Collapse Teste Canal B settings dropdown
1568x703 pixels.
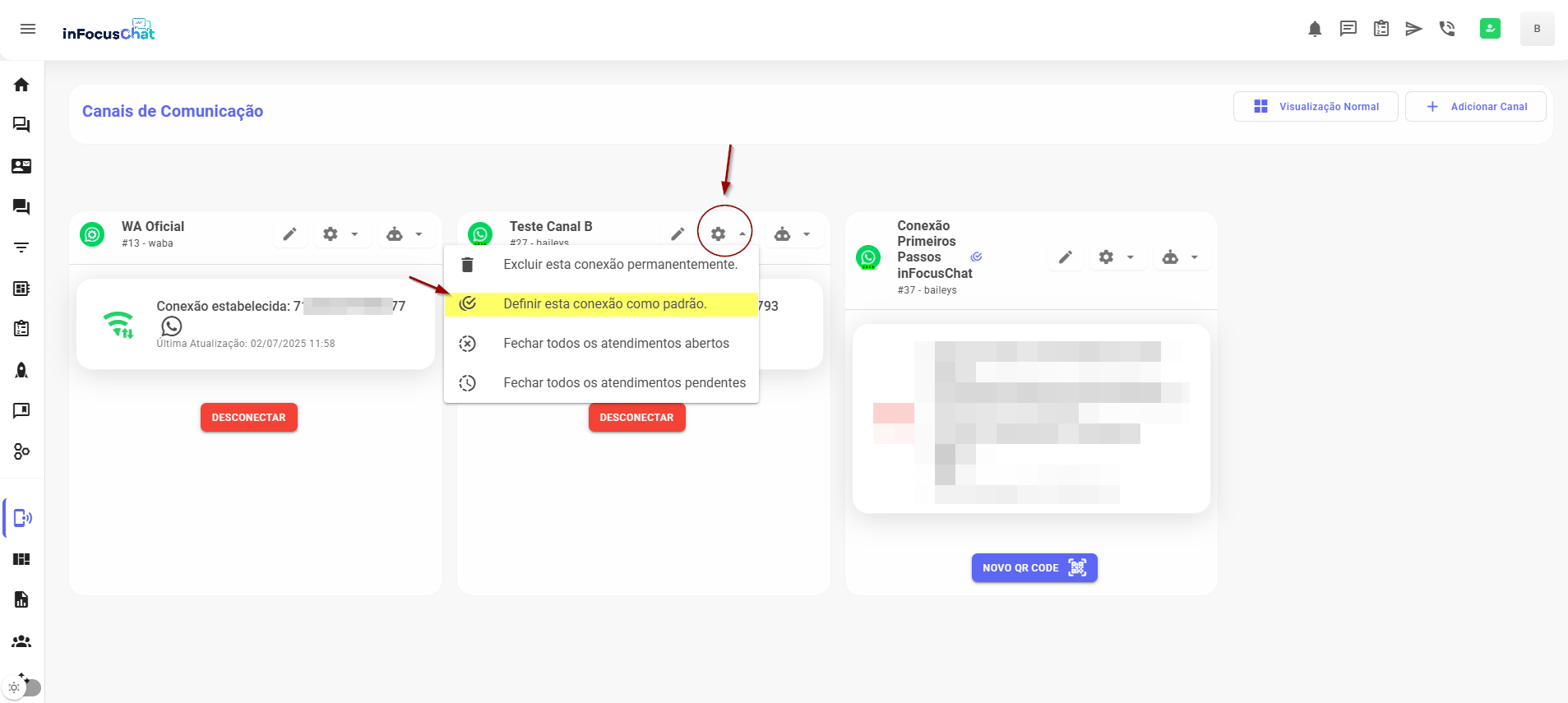coord(726,234)
